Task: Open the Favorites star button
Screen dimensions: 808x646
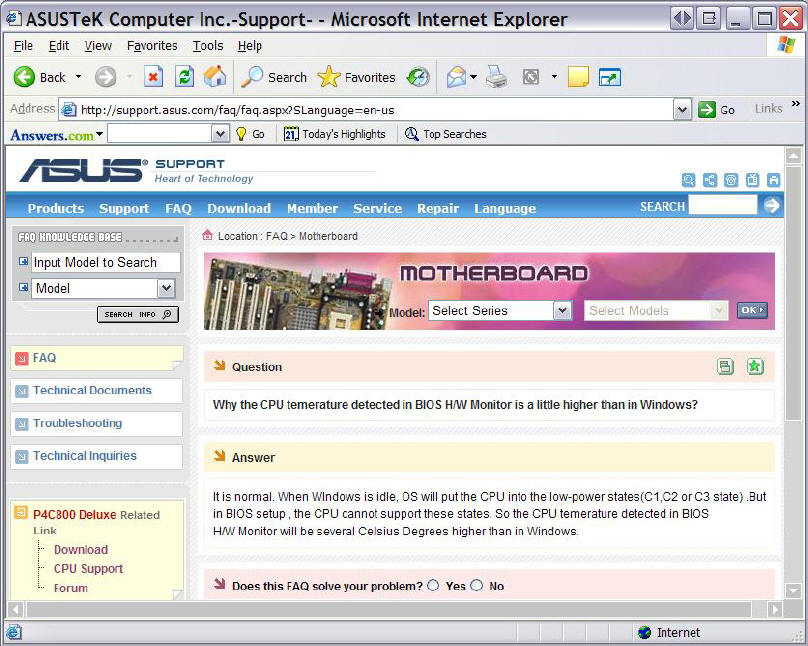Action: point(357,77)
